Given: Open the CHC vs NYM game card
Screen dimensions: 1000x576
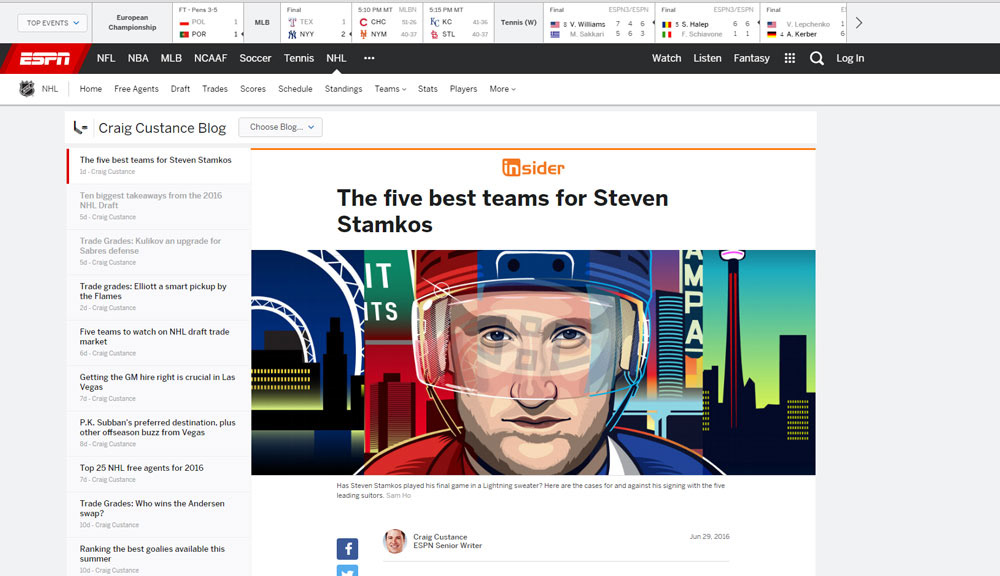Looking at the screenshot, I should (387, 23).
